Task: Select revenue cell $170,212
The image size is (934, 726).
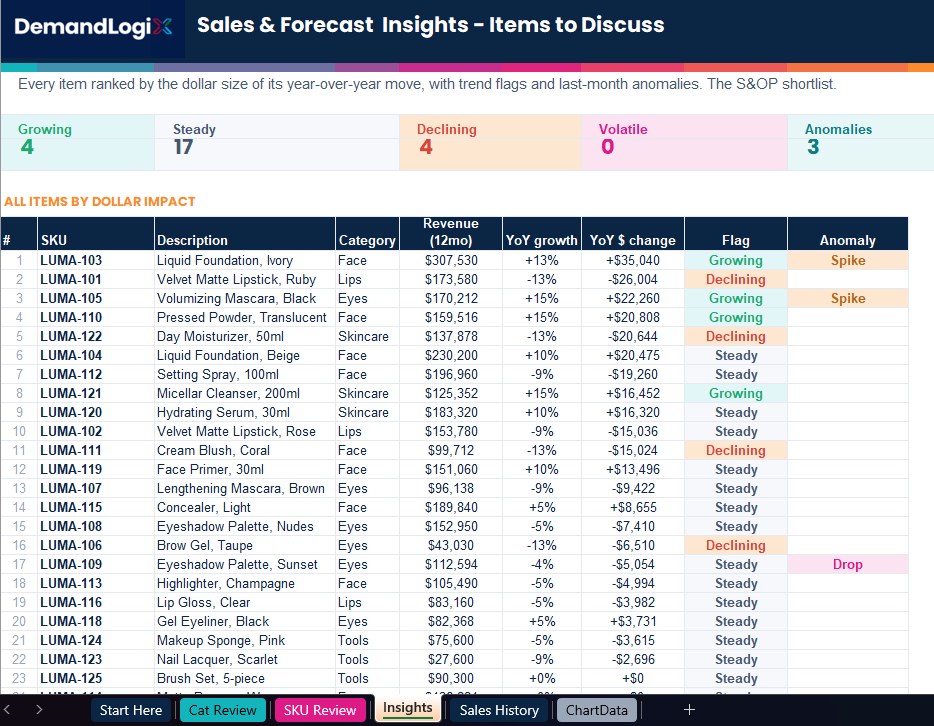Action: (450, 298)
